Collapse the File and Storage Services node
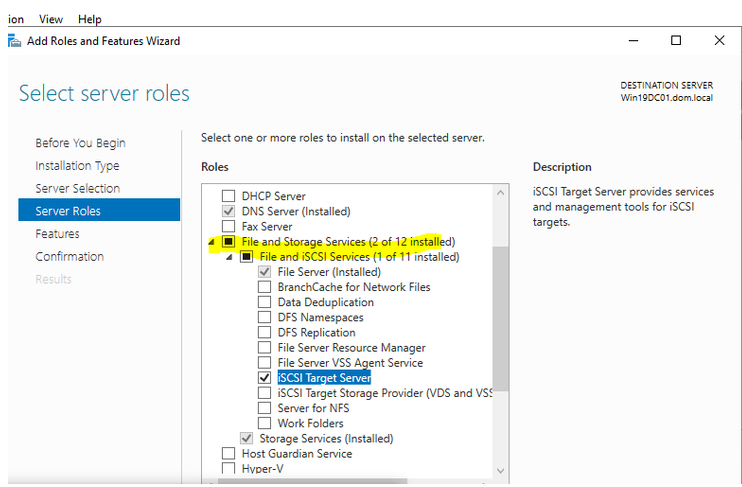The image size is (742, 487). pos(210,242)
